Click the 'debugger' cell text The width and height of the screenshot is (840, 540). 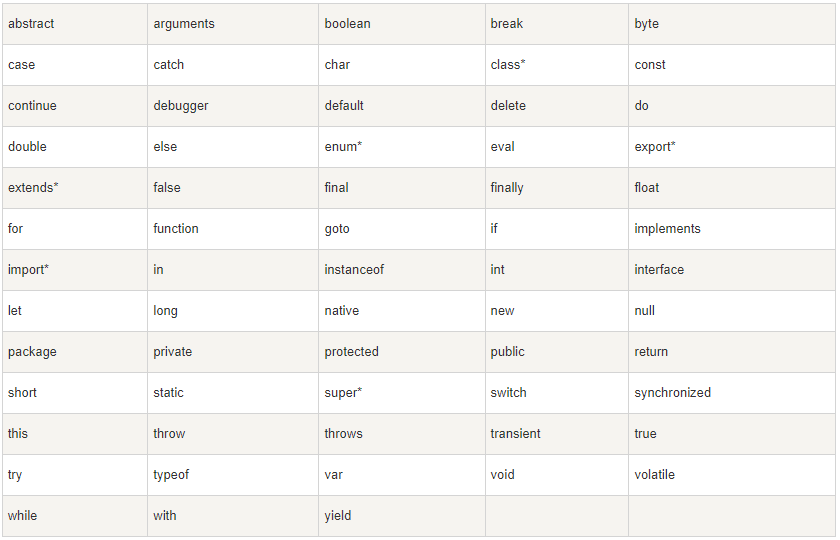(x=181, y=106)
